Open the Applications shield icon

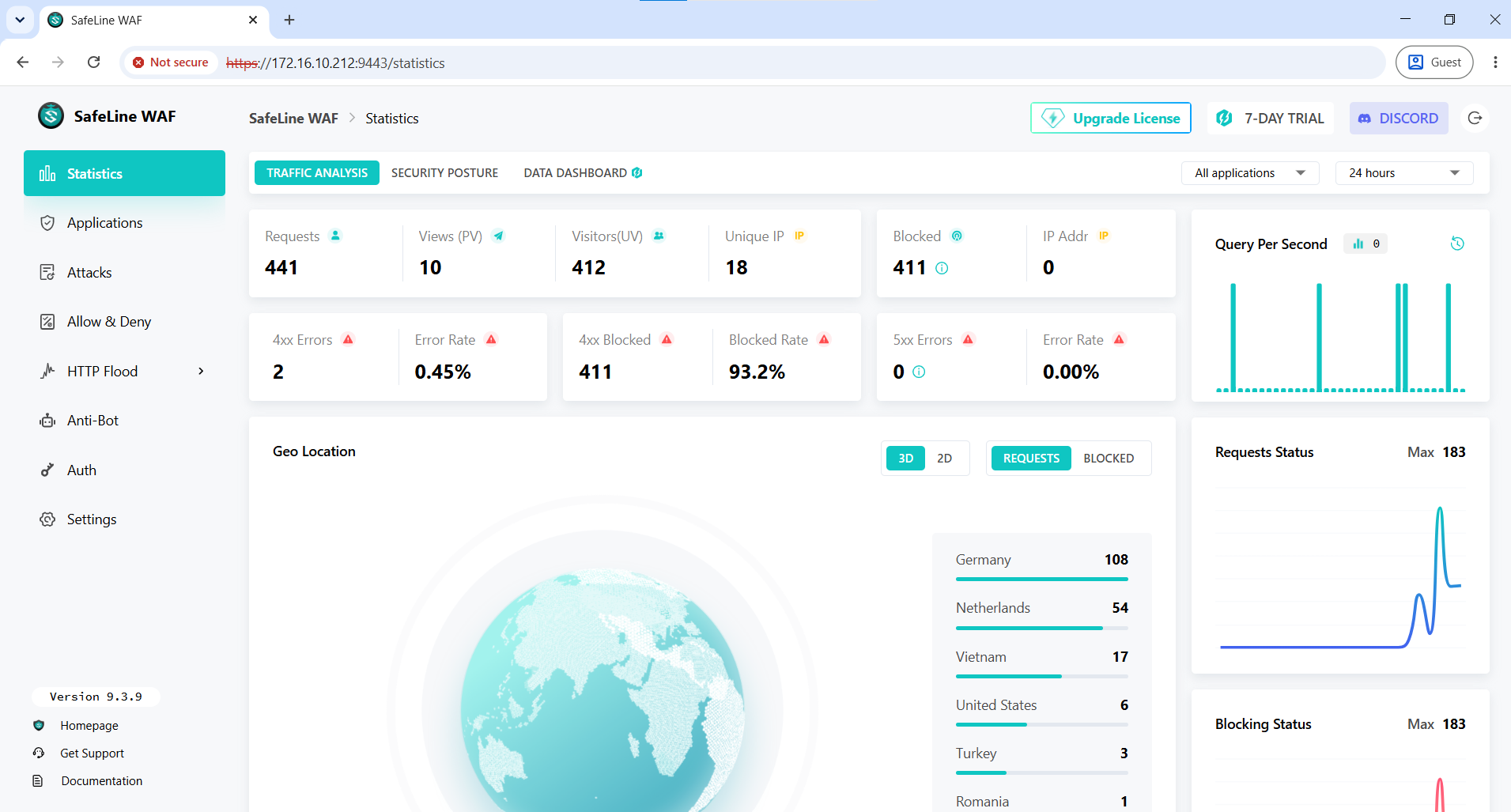click(47, 223)
